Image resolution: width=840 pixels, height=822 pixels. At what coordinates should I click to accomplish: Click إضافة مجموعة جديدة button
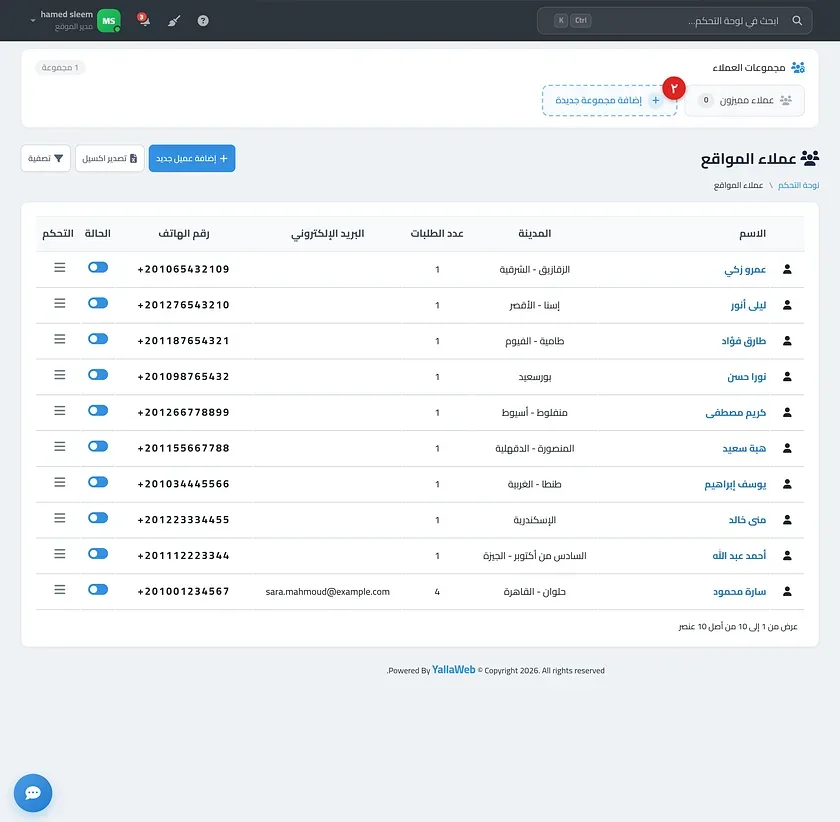[x=610, y=100]
